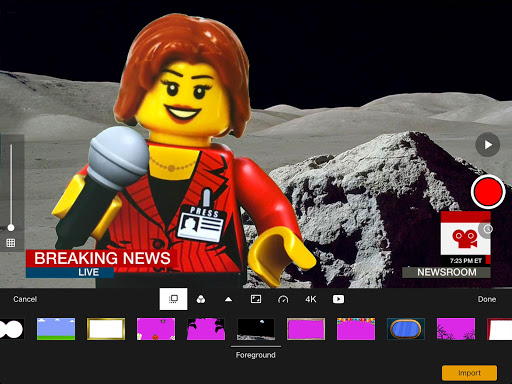Select the blue sky and grass foreground thumbnail
This screenshot has width=512, height=384.
coord(56,329)
